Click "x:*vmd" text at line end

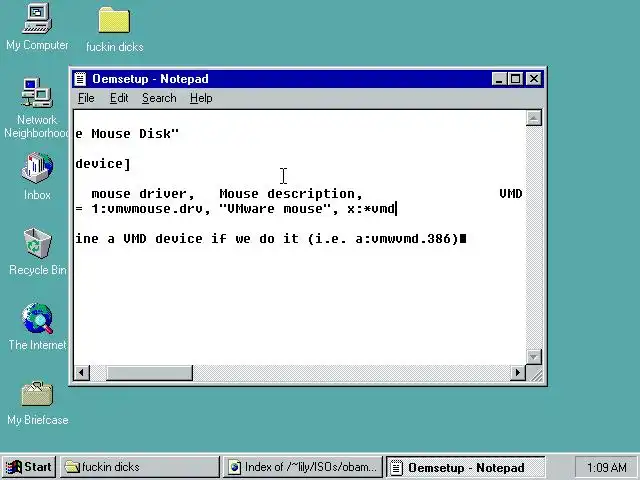point(371,209)
